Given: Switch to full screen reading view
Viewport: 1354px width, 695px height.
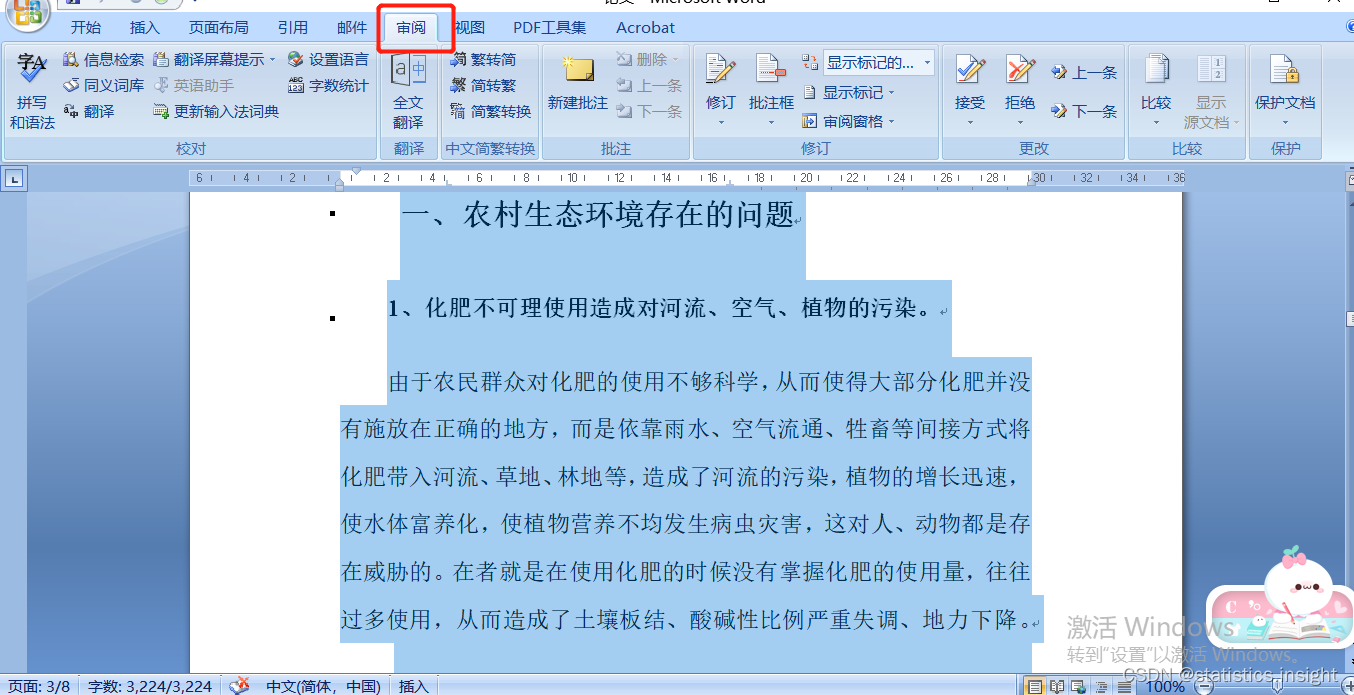Looking at the screenshot, I should (1057, 687).
